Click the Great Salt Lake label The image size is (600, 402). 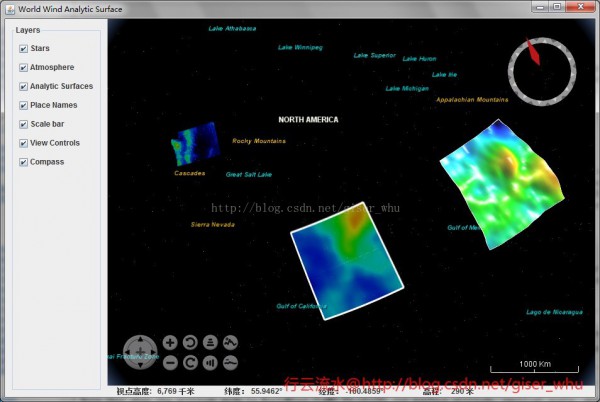[x=249, y=174]
